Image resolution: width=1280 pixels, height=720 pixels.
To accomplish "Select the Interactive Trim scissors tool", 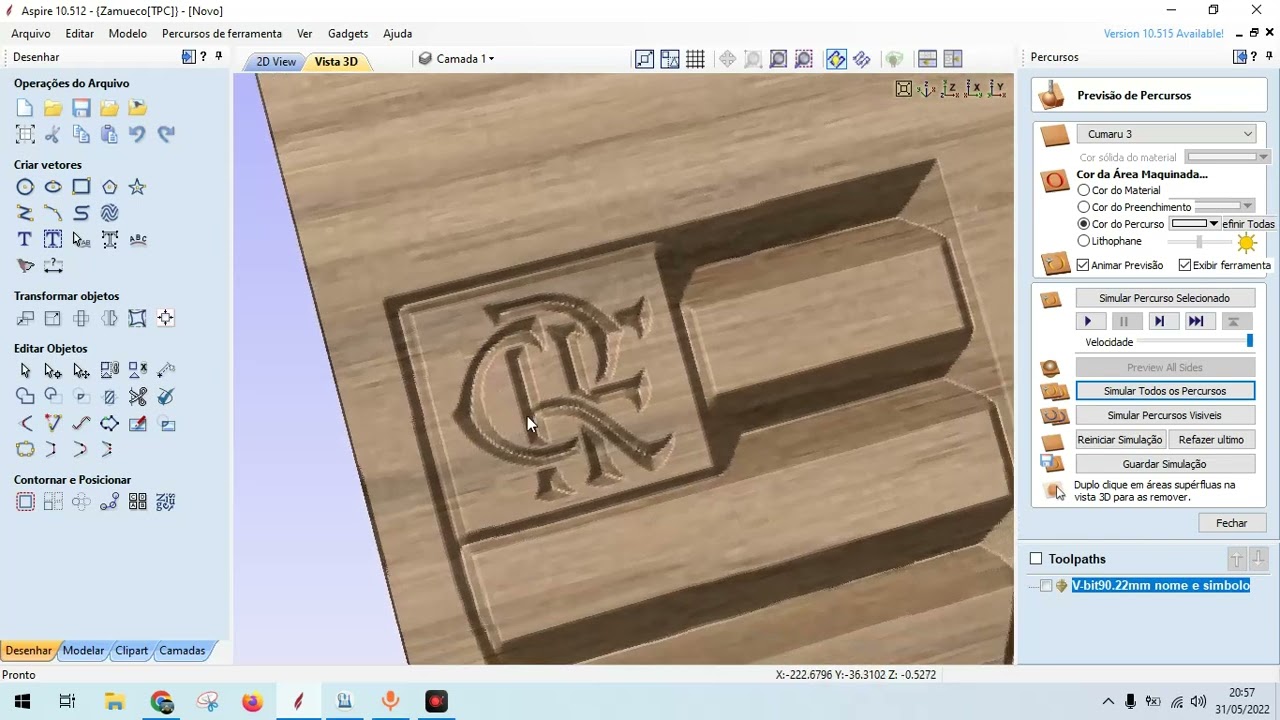I will 137,397.
